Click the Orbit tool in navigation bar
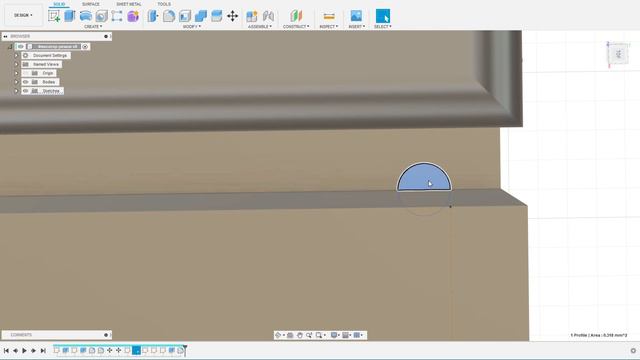This screenshot has height=360, width=640. 278,335
